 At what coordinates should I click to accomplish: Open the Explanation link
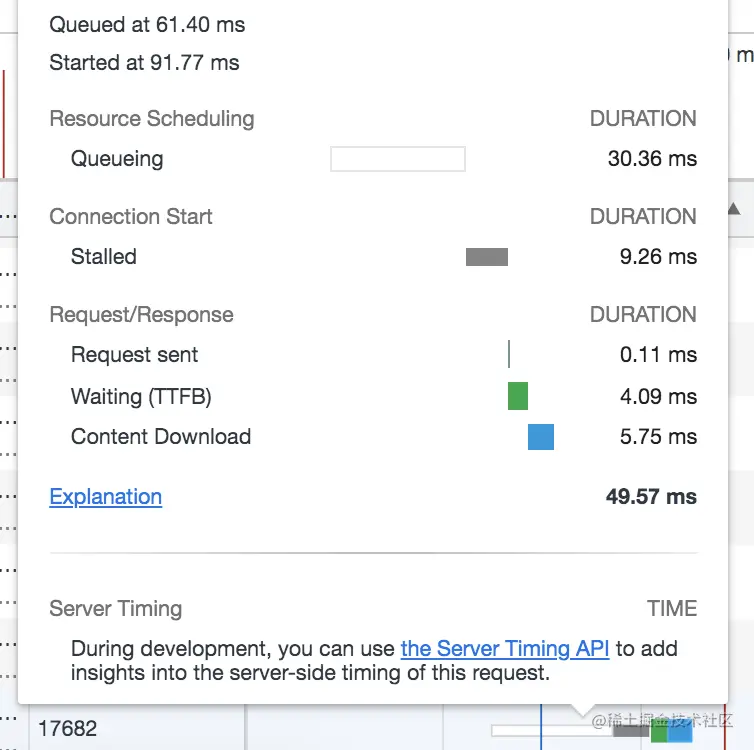coord(105,497)
